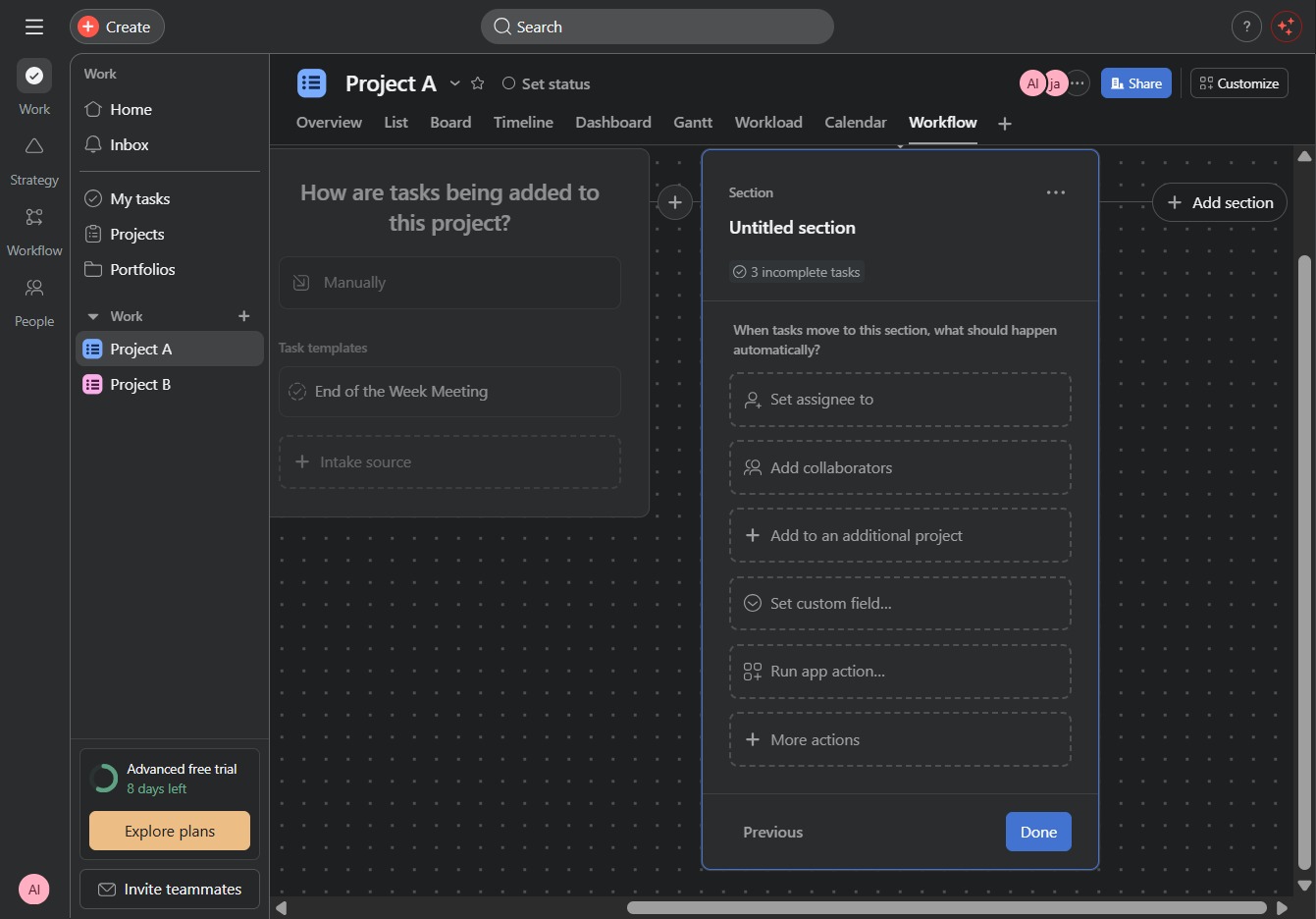Add a new project in Work section
This screenshot has width=1316, height=919.
pos(244,316)
